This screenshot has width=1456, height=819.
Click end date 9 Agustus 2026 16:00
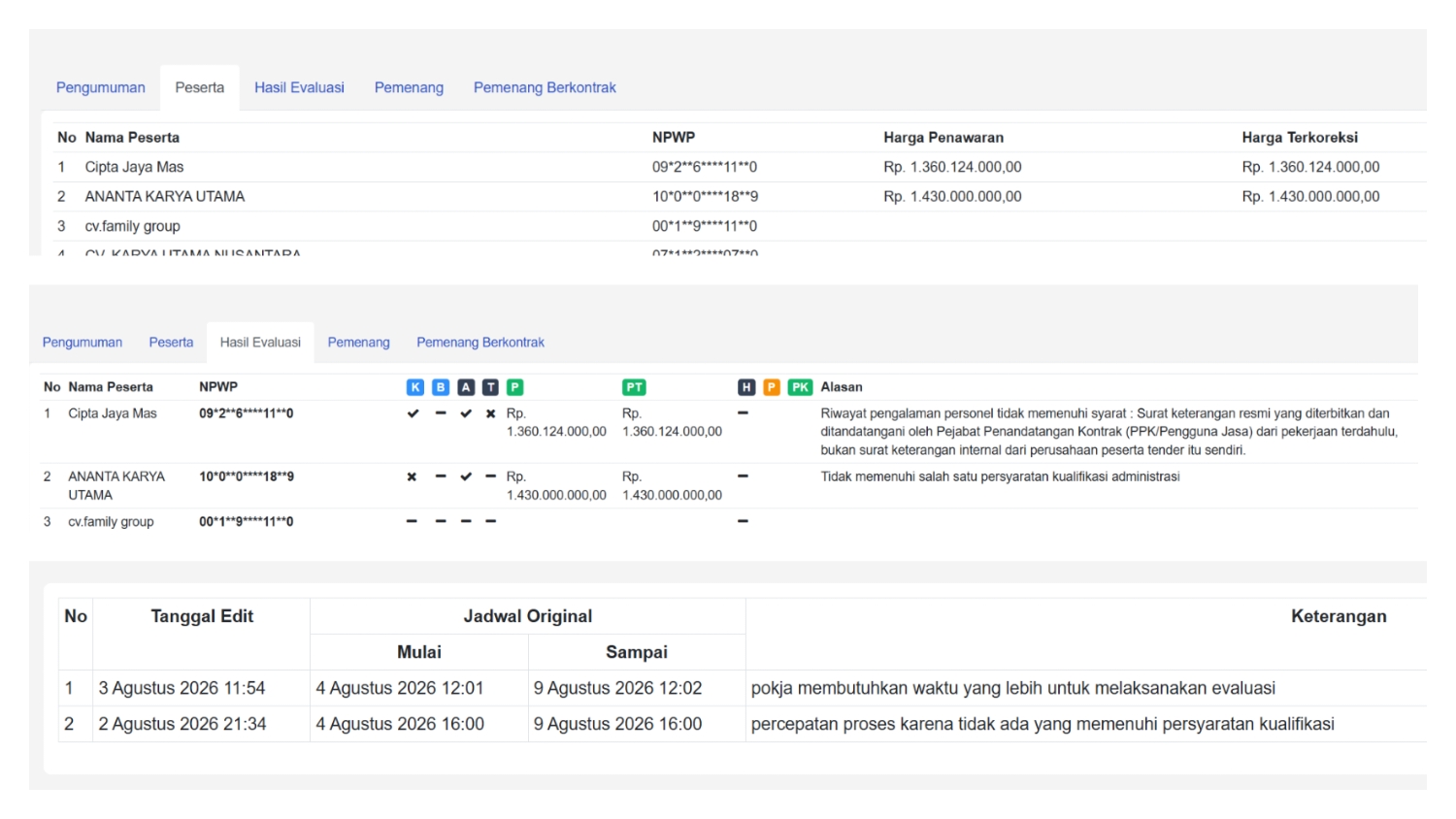coord(617,724)
